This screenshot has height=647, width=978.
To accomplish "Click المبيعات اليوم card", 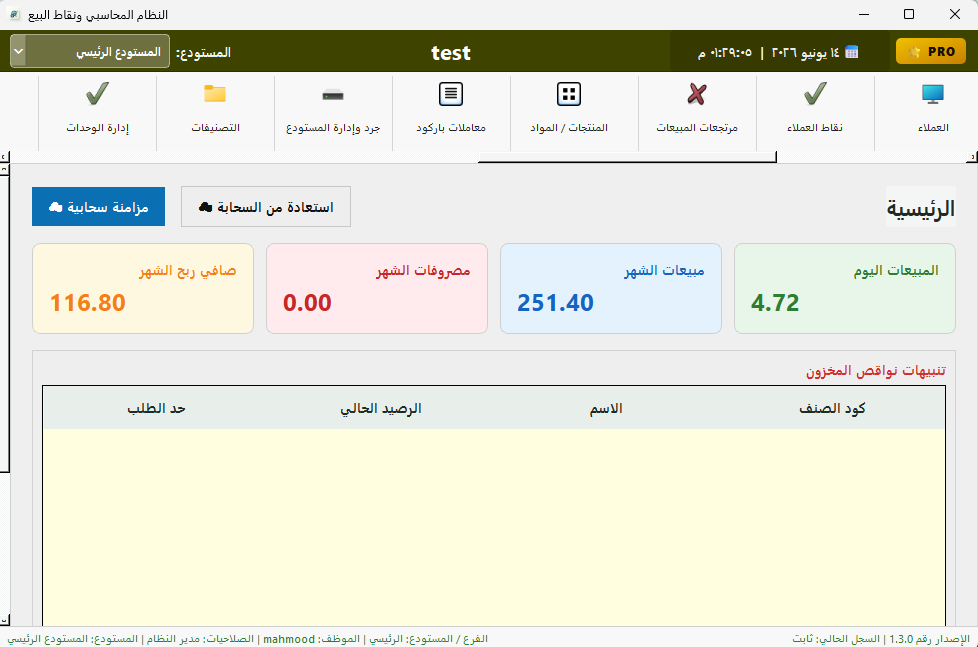I will click(x=845, y=288).
